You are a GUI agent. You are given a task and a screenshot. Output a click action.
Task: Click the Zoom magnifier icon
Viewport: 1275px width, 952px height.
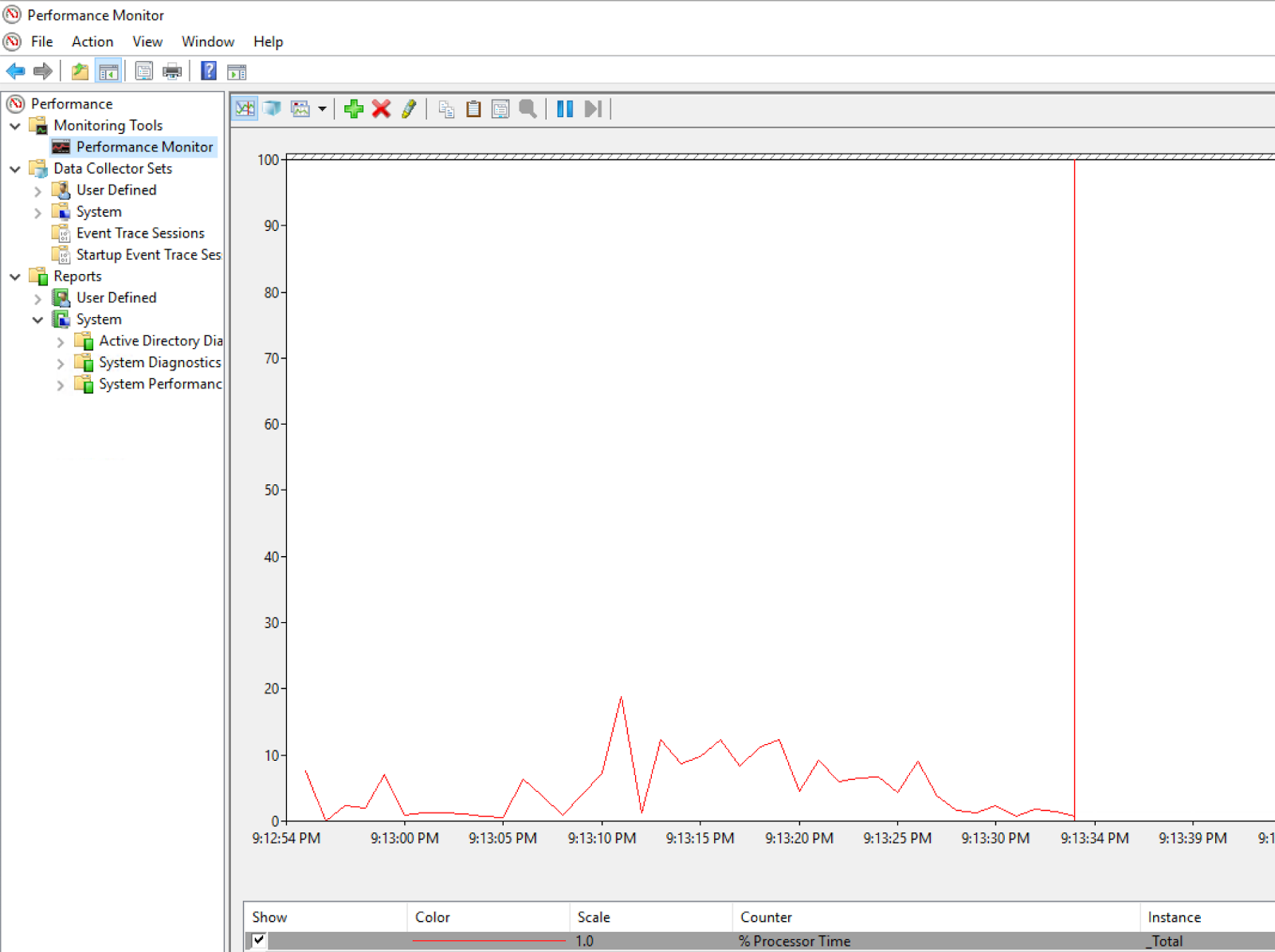click(528, 108)
